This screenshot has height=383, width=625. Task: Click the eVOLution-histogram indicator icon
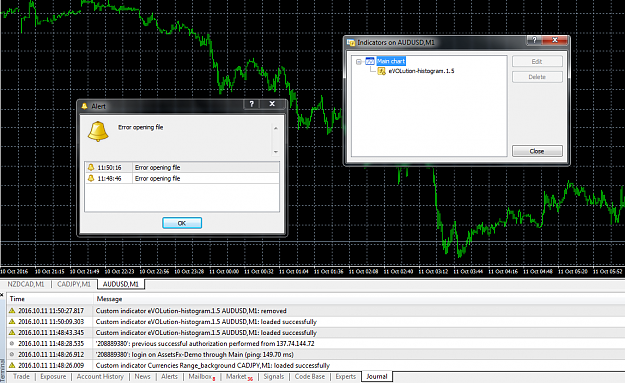pyautogui.click(x=381, y=71)
